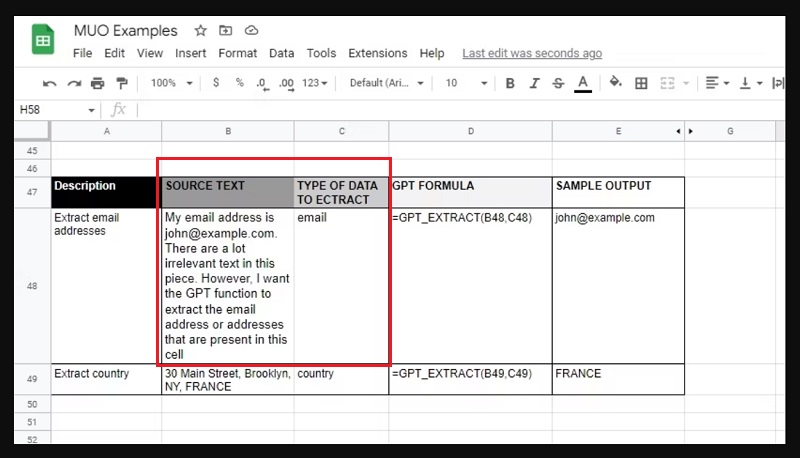Select row 47 header
The height and width of the screenshot is (458, 800).
coord(32,192)
